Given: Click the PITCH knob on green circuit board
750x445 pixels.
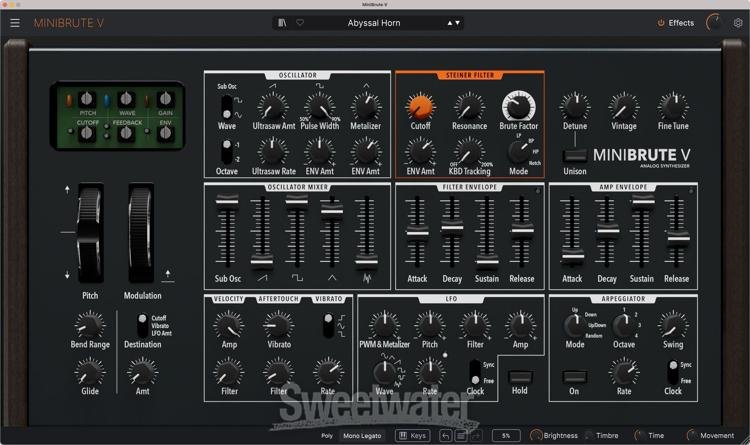Looking at the screenshot, I should 87,99.
